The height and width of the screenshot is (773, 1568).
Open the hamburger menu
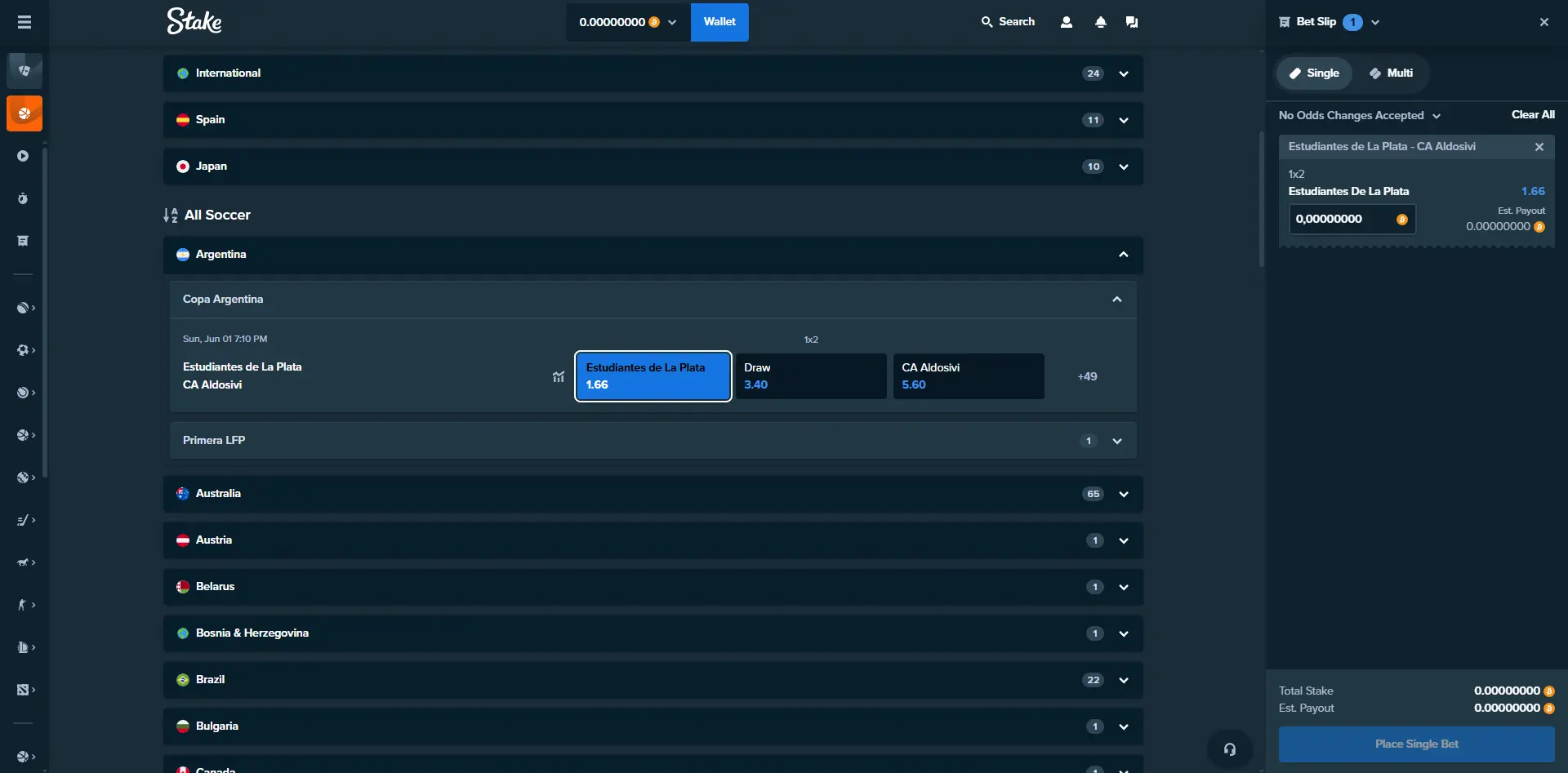24,22
